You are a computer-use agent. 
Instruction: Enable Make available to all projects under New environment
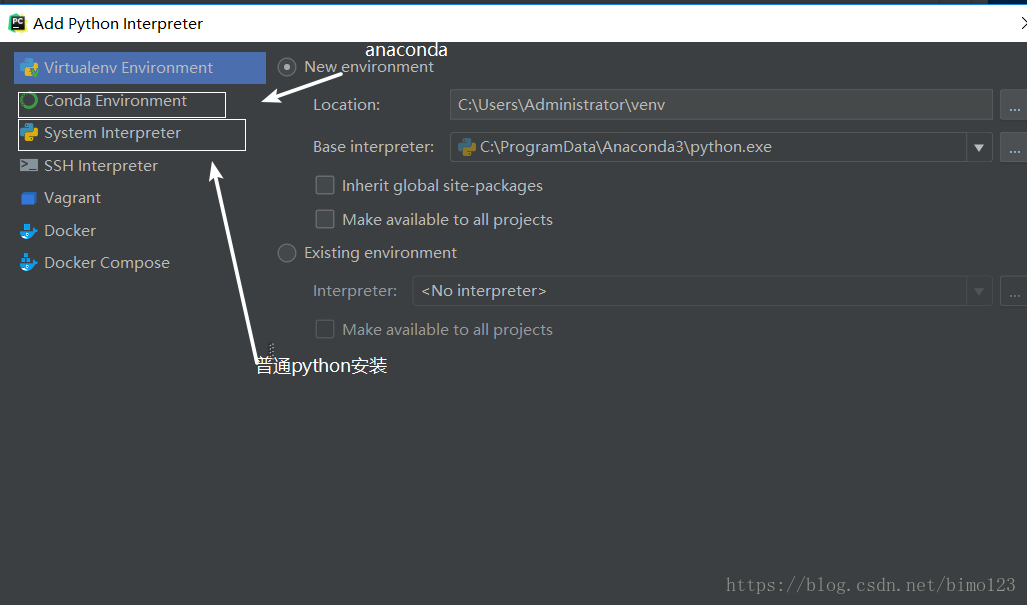click(x=325, y=219)
